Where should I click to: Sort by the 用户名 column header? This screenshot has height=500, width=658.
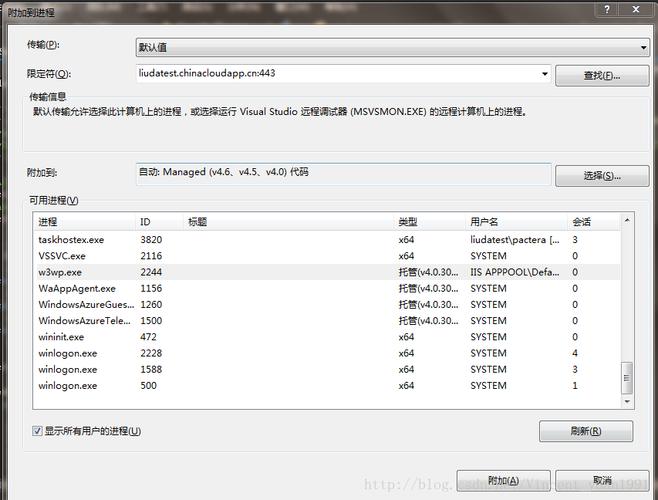tap(517, 222)
